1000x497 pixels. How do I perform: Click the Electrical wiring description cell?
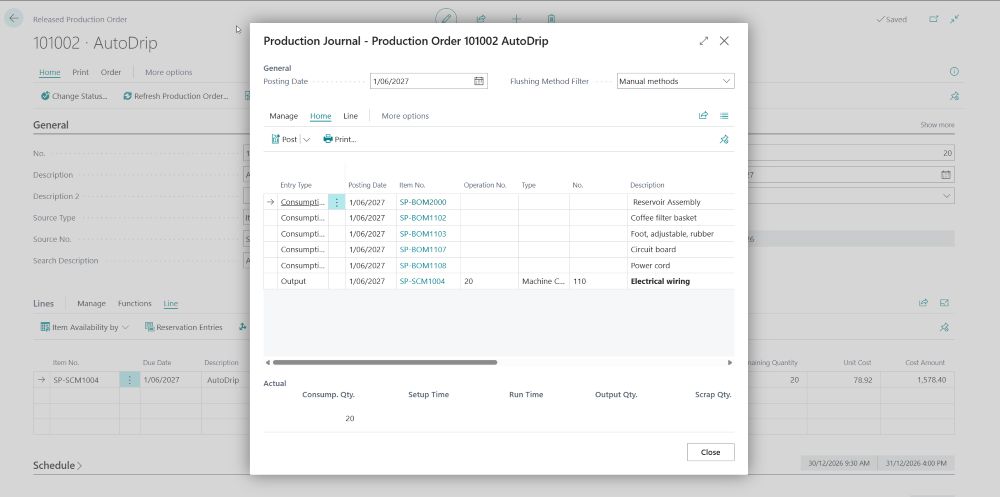click(x=680, y=281)
